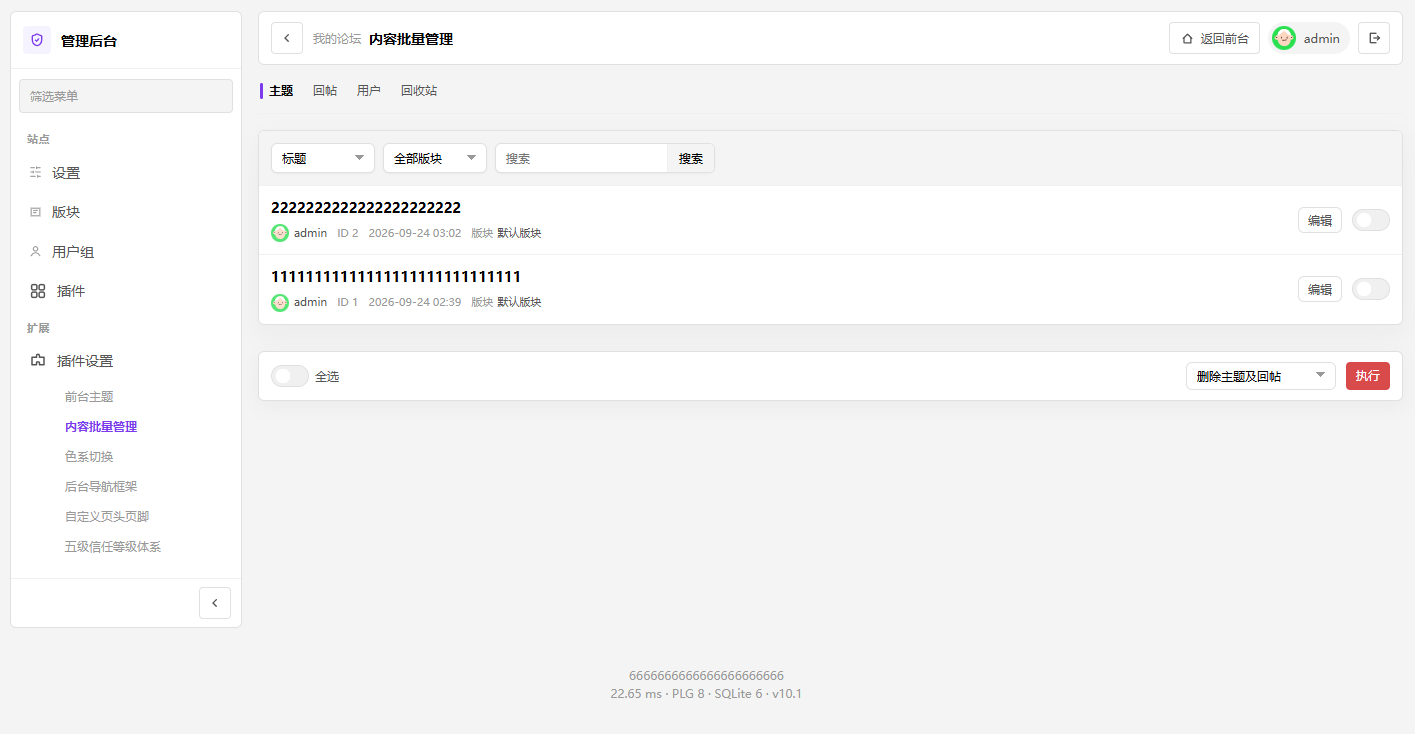Click the 搜索 button
Viewport: 1415px width, 734px height.
691,158
